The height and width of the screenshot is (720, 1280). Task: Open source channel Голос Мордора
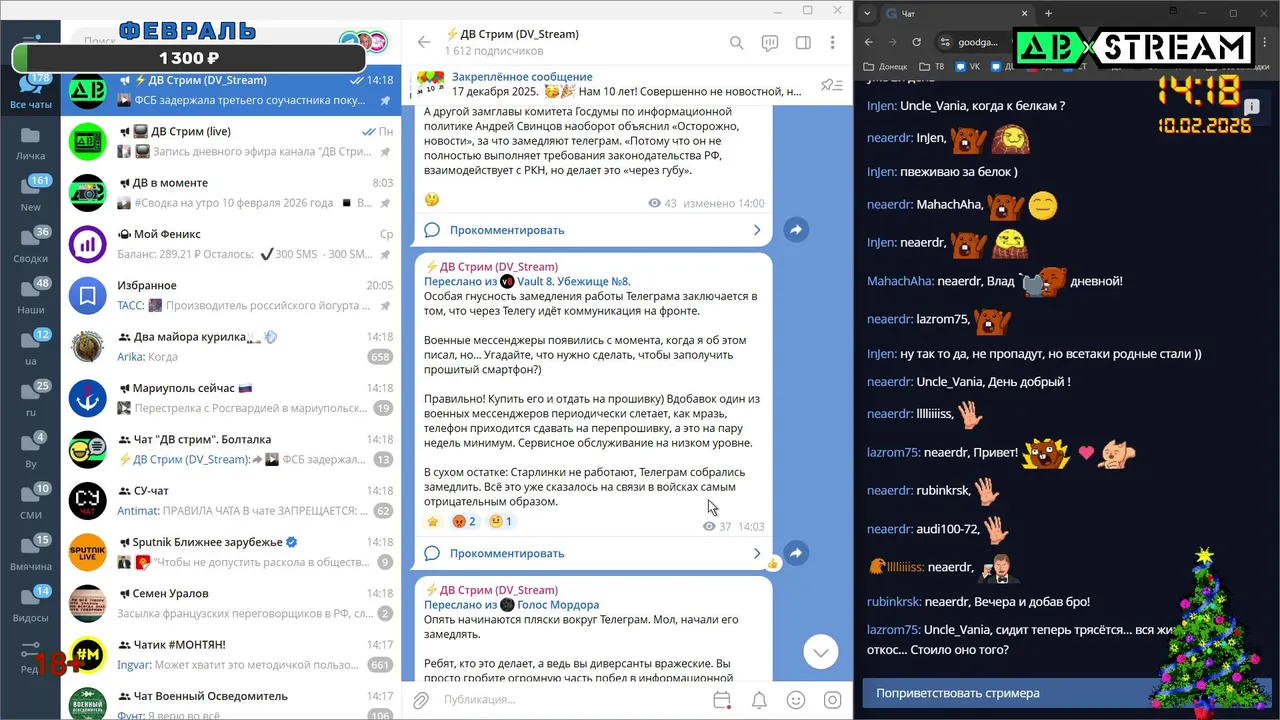pyautogui.click(x=557, y=605)
